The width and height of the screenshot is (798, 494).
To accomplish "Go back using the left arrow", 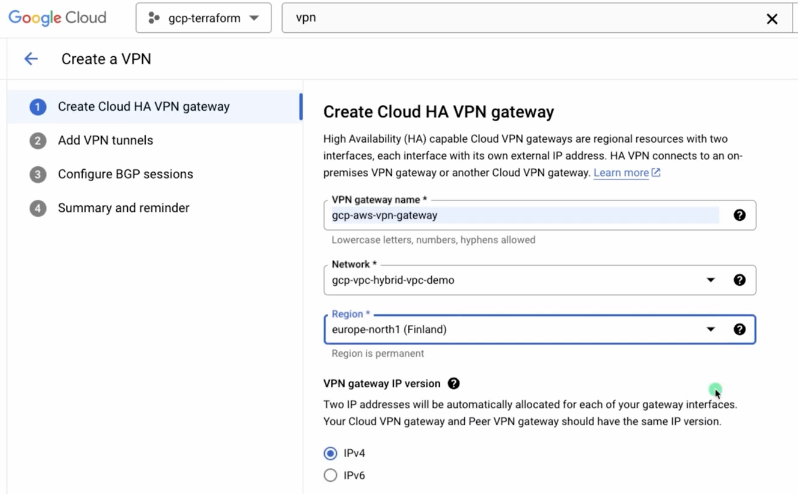I will coord(31,59).
